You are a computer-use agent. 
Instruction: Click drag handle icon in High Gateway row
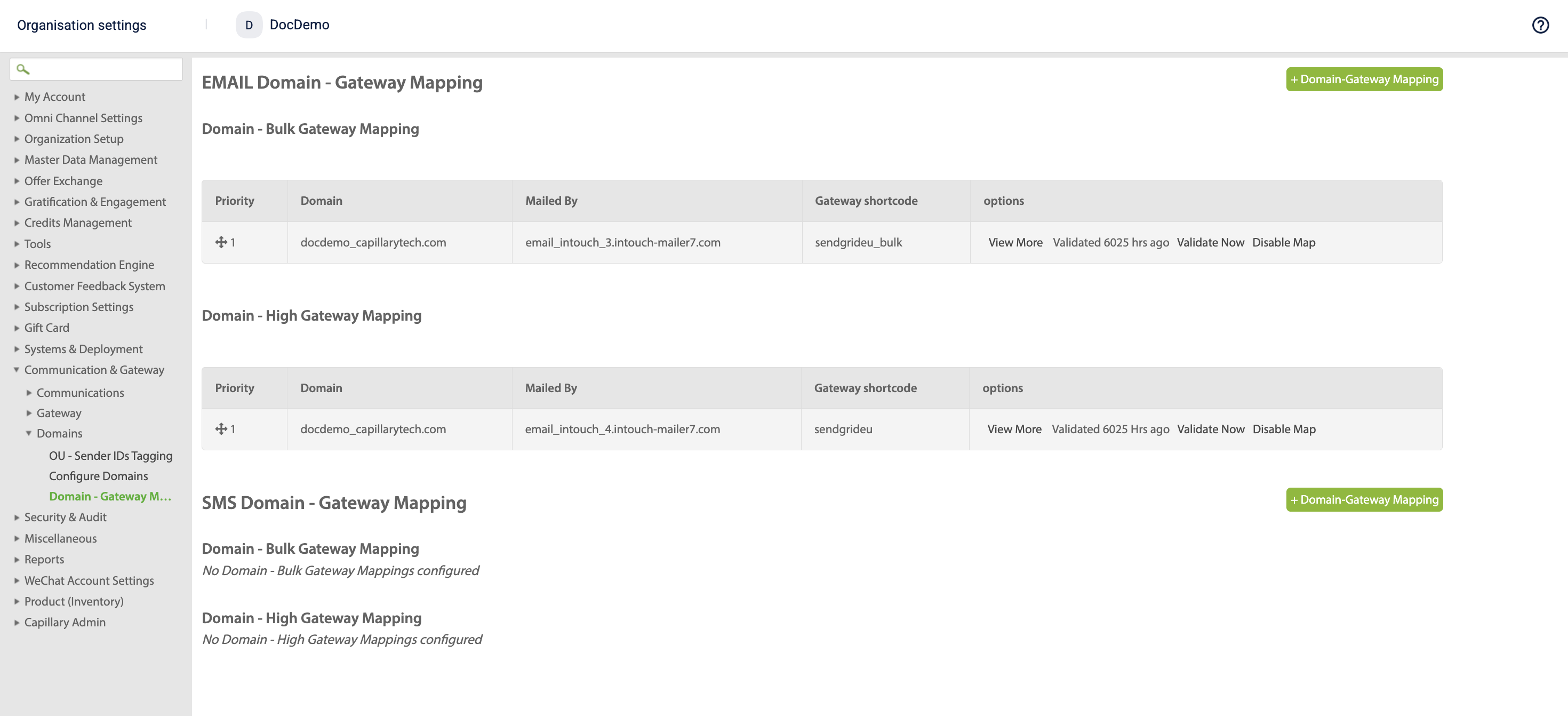(x=221, y=429)
